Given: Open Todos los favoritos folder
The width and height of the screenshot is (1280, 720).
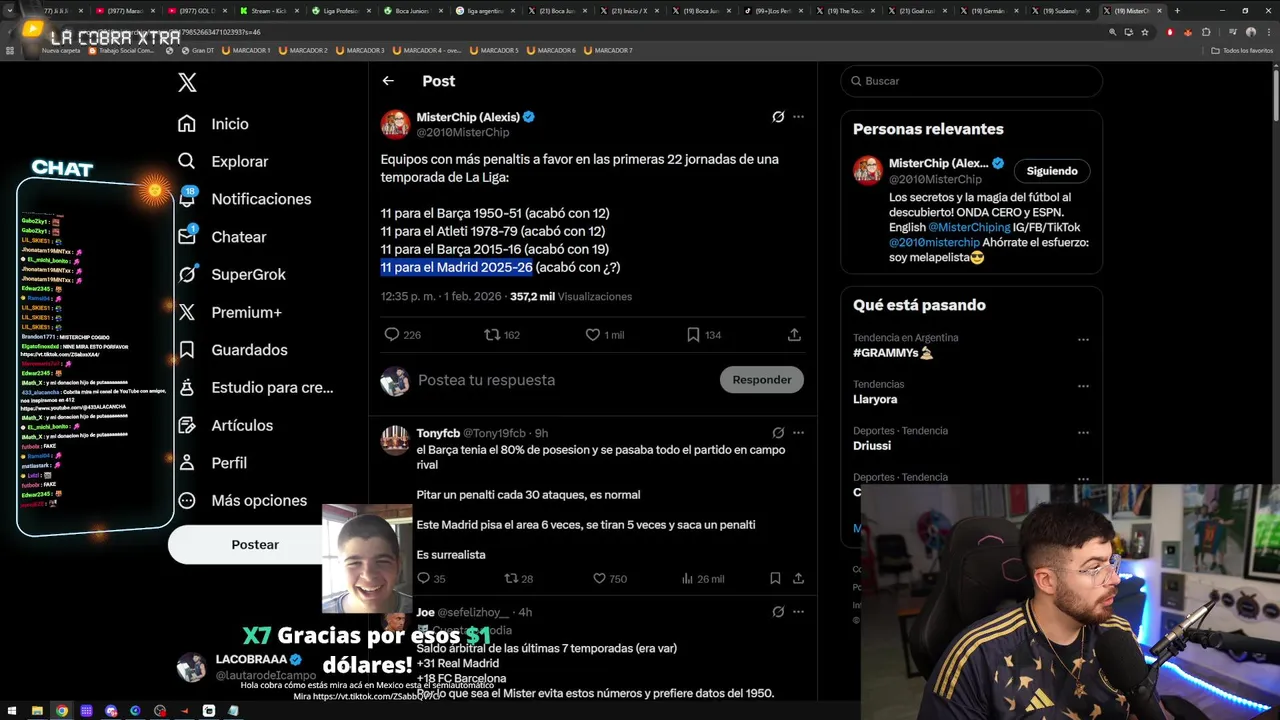Looking at the screenshot, I should [x=1242, y=50].
